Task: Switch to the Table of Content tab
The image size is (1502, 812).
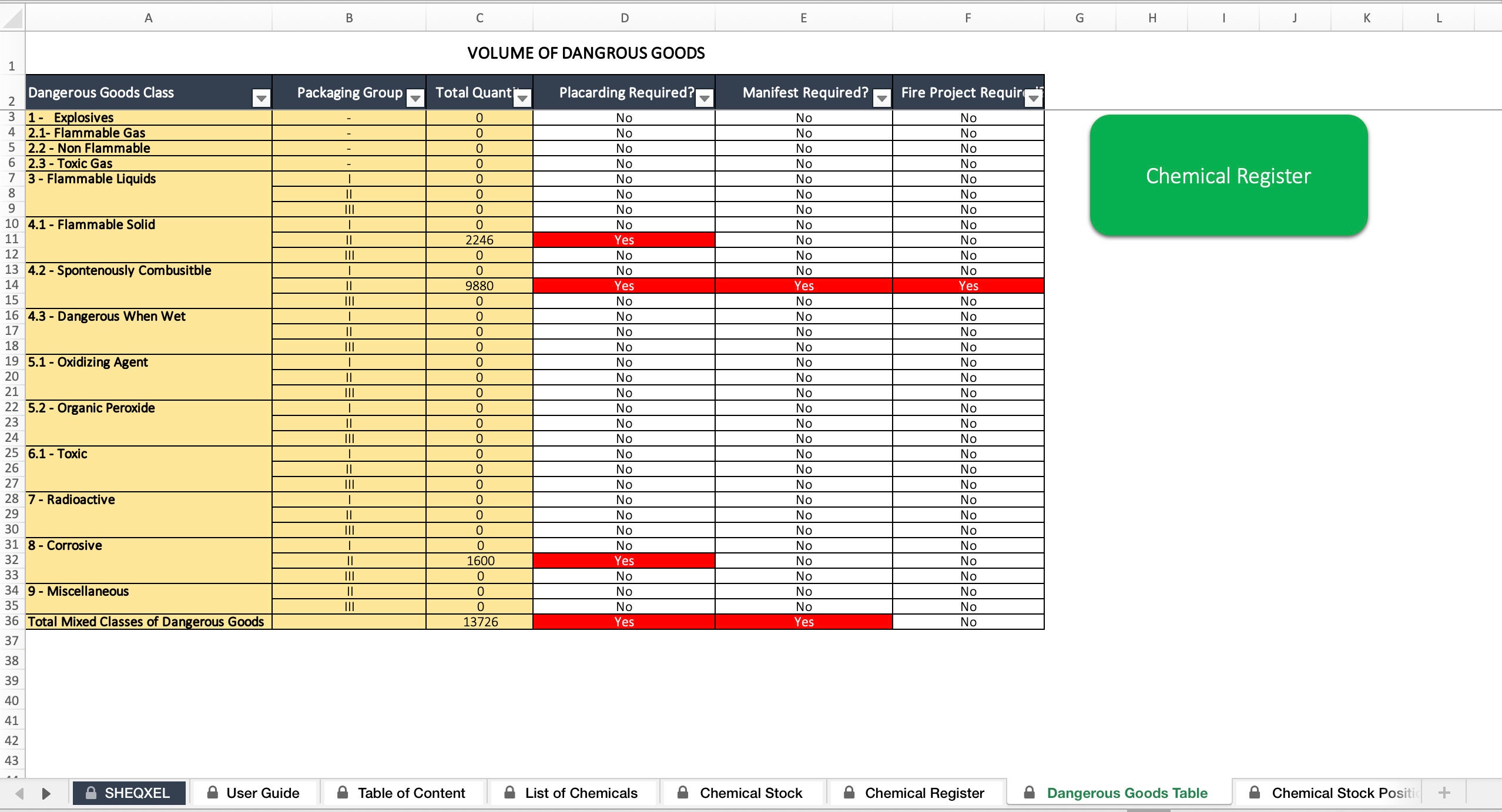Action: [x=410, y=793]
